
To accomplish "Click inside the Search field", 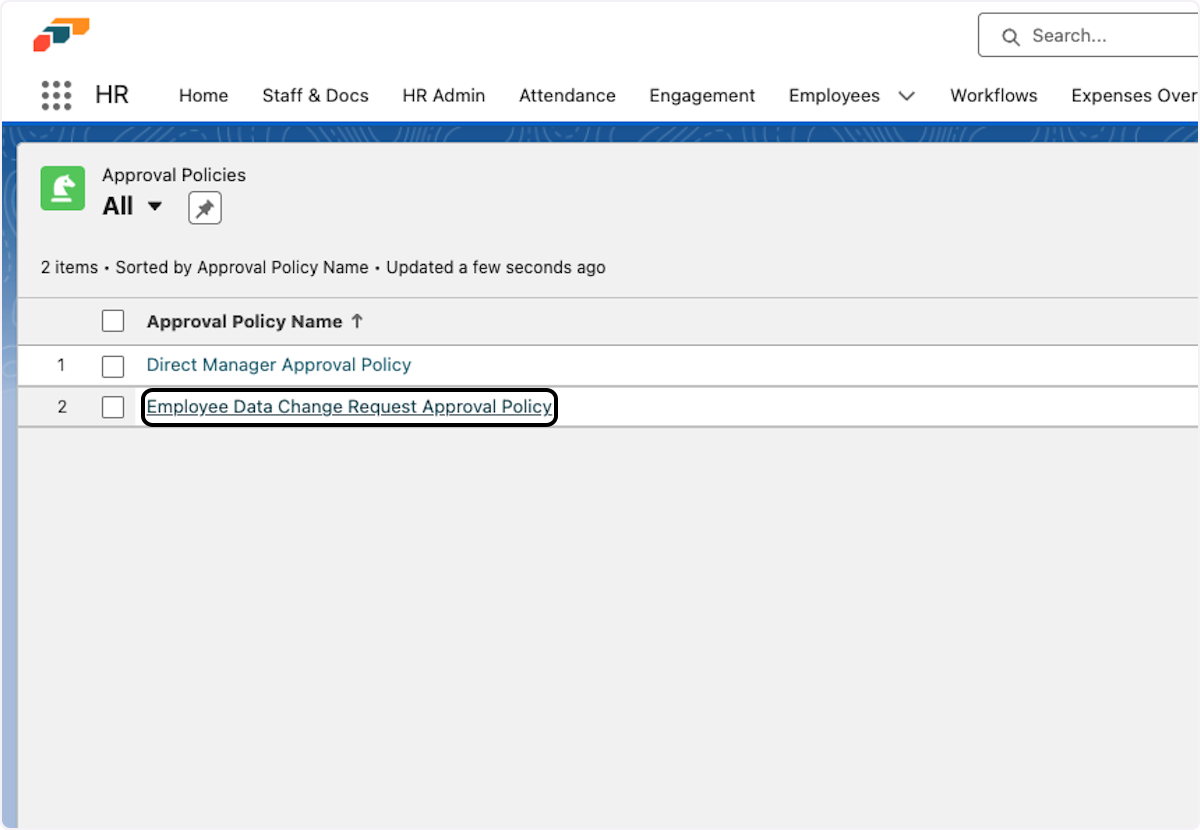I will [x=1090, y=35].
